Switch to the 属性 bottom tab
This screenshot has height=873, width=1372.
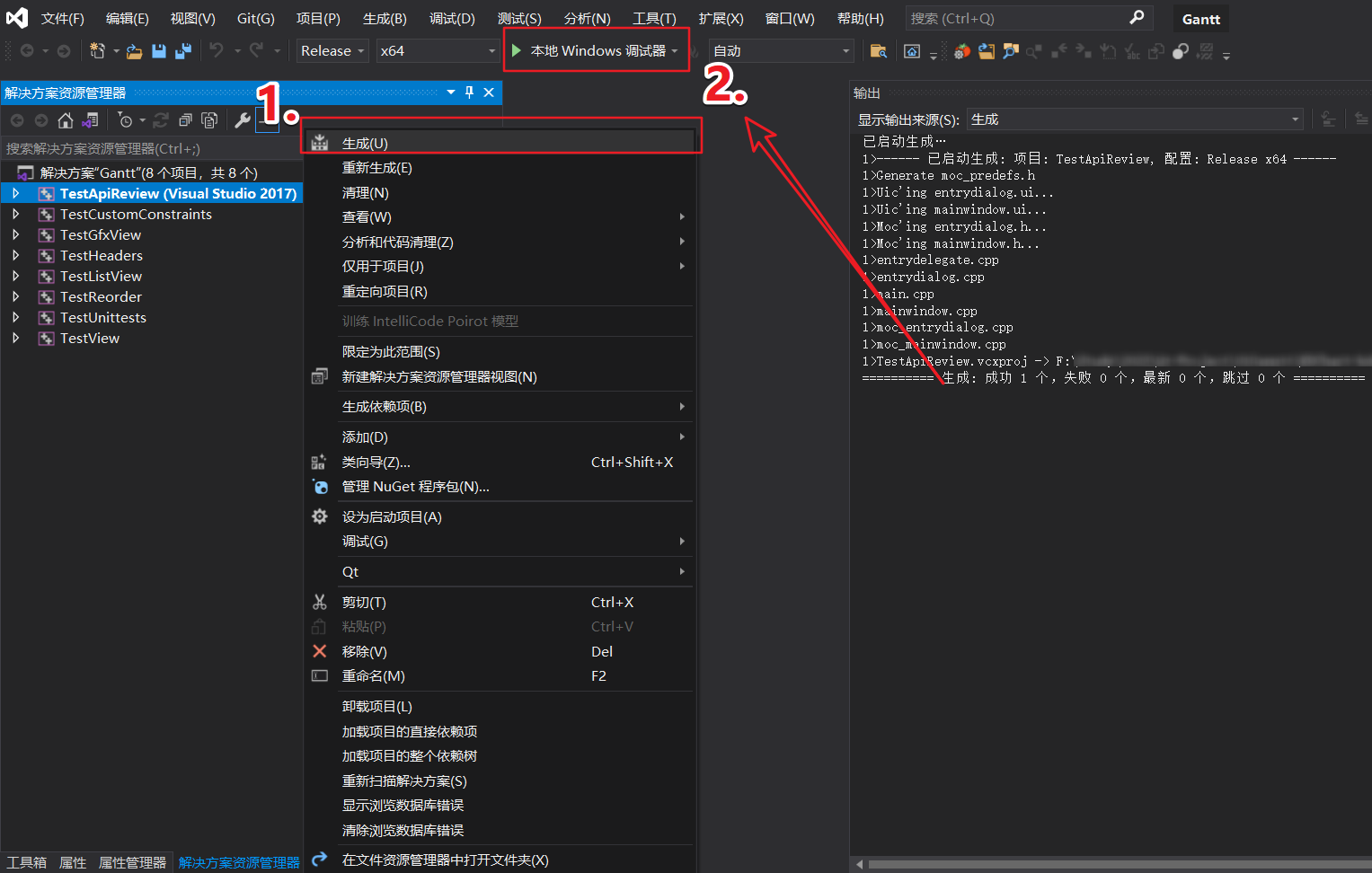point(73,862)
